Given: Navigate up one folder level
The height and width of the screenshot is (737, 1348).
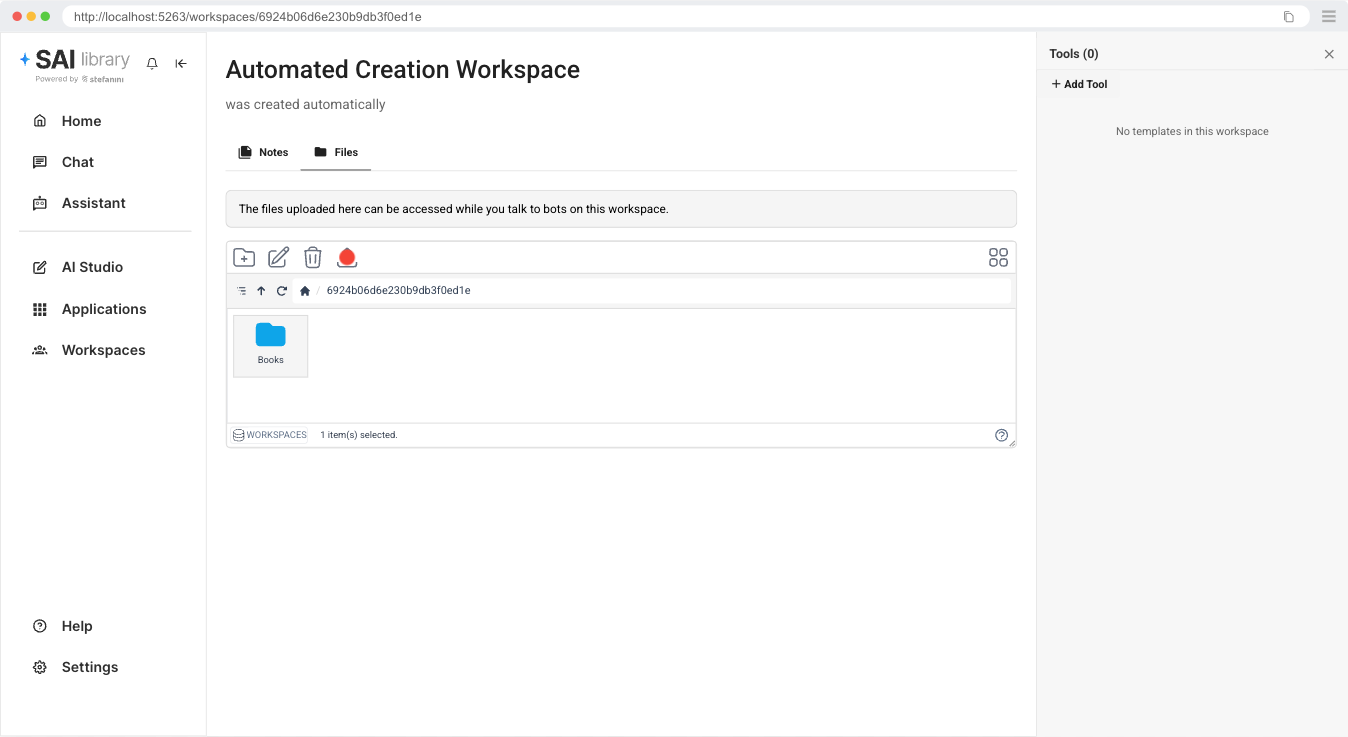Looking at the screenshot, I should click(261, 290).
